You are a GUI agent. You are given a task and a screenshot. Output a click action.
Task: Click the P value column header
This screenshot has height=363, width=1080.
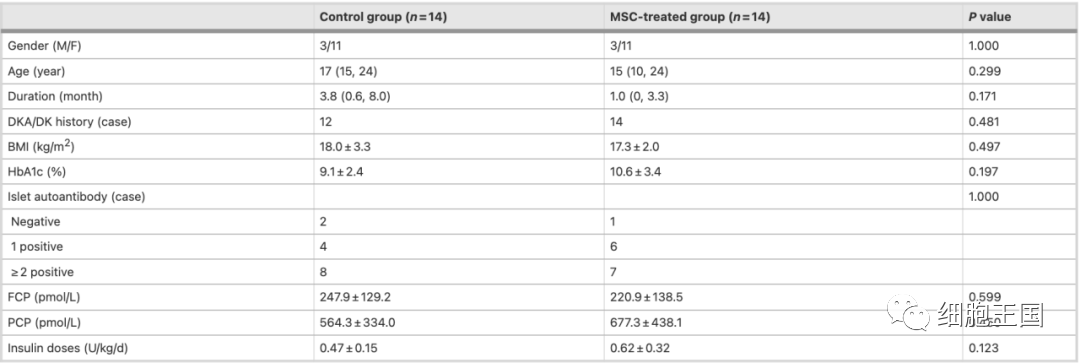(990, 17)
